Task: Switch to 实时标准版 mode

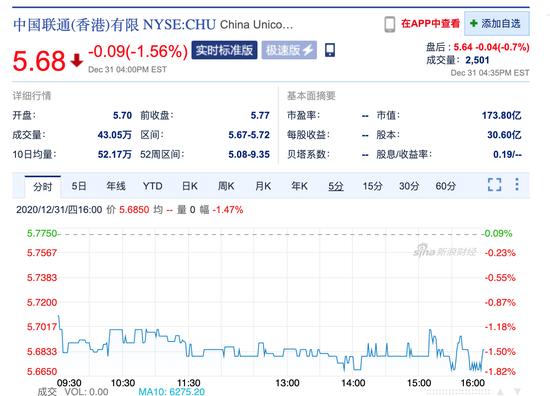Action: tap(224, 50)
